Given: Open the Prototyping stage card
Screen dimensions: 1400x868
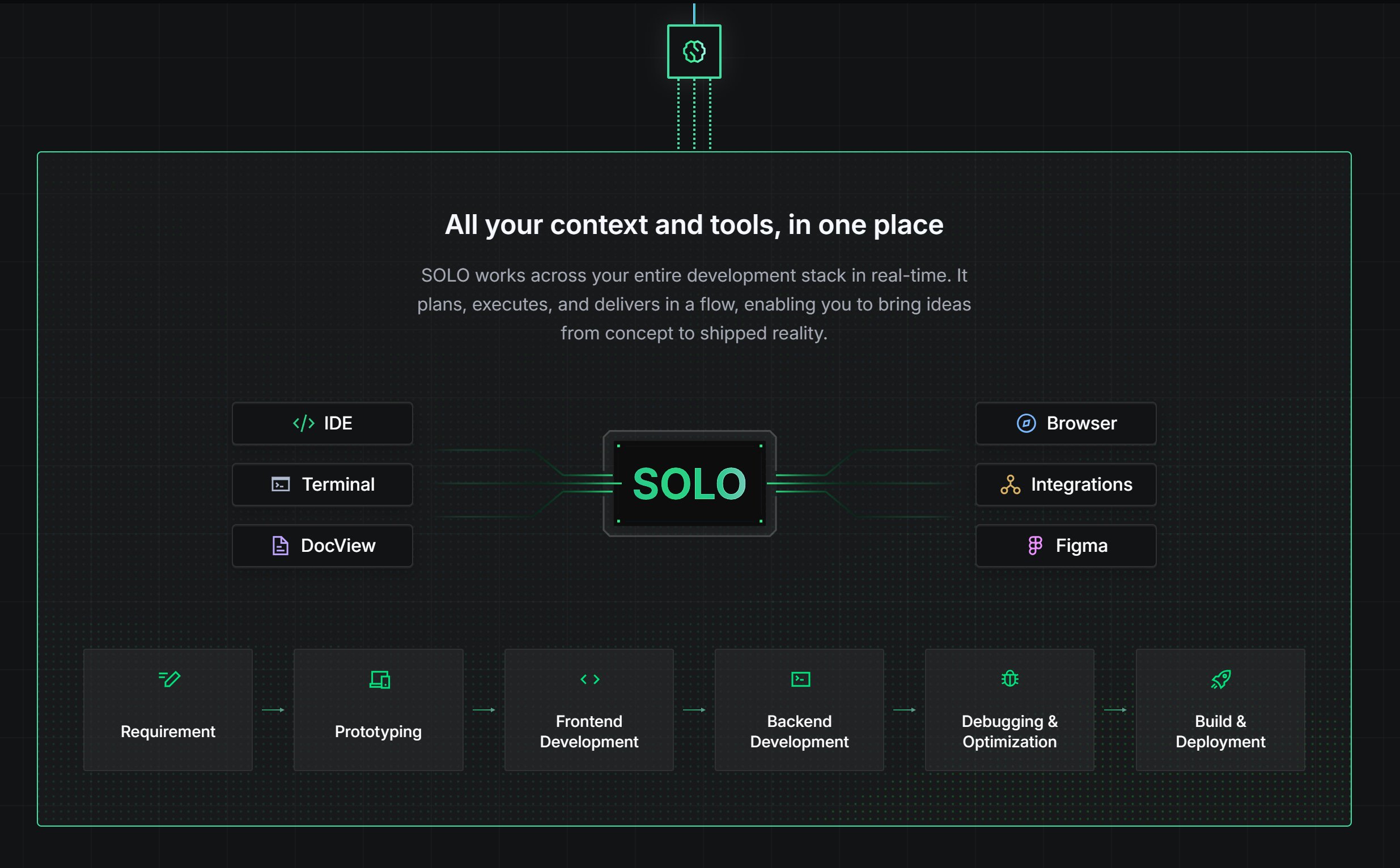Looking at the screenshot, I should coord(379,709).
